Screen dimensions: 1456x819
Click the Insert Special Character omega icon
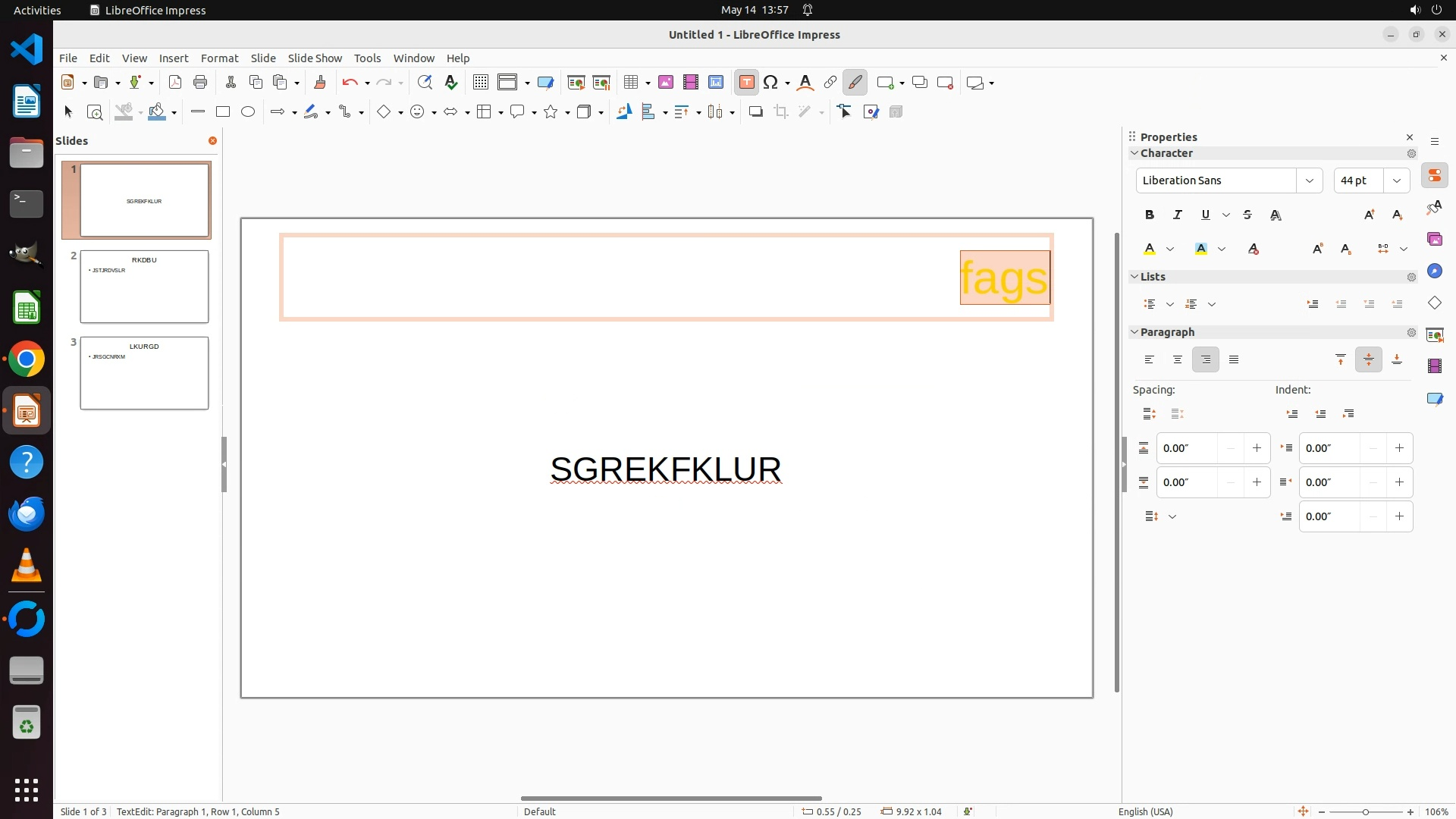tap(770, 83)
